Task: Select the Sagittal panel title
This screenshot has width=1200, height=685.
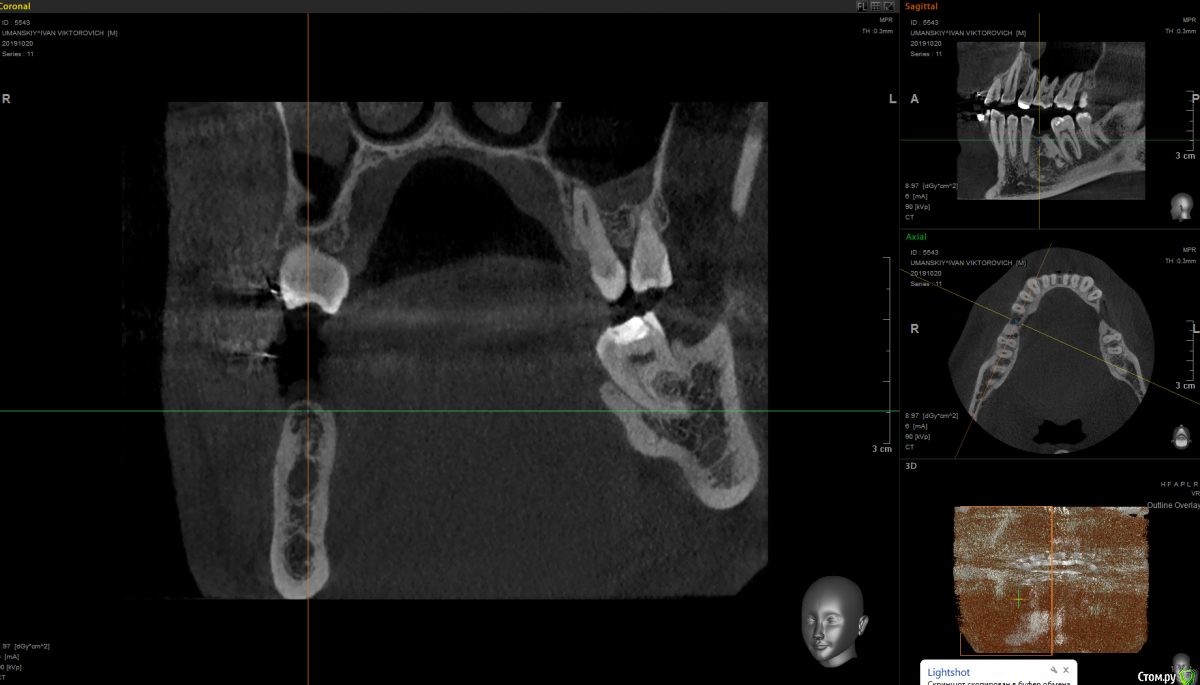Action: click(921, 6)
